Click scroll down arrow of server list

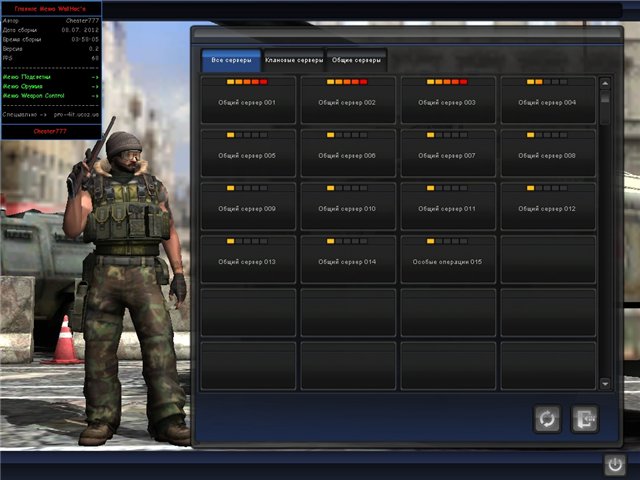click(605, 384)
